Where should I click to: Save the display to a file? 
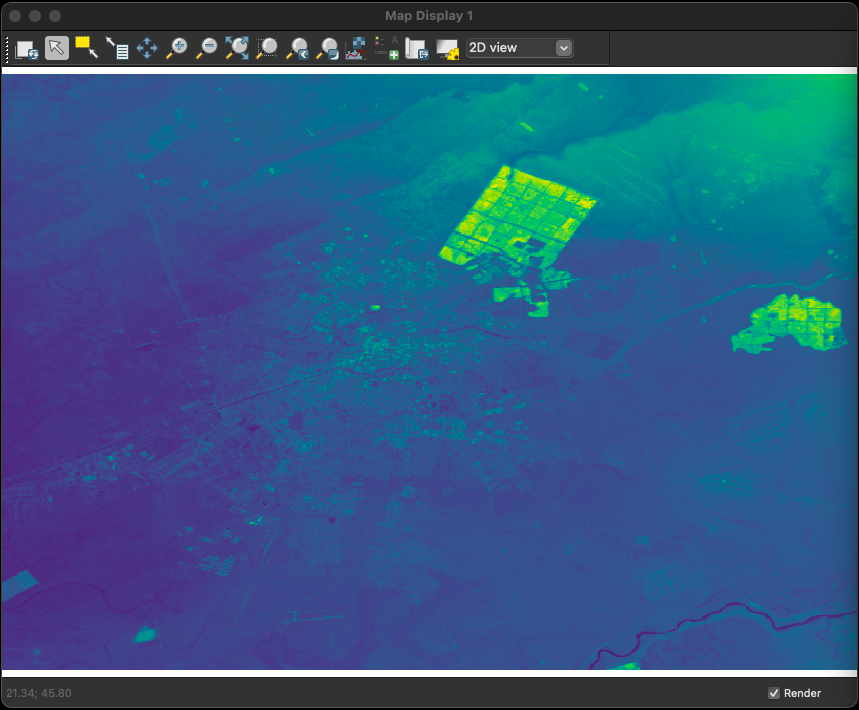(416, 47)
